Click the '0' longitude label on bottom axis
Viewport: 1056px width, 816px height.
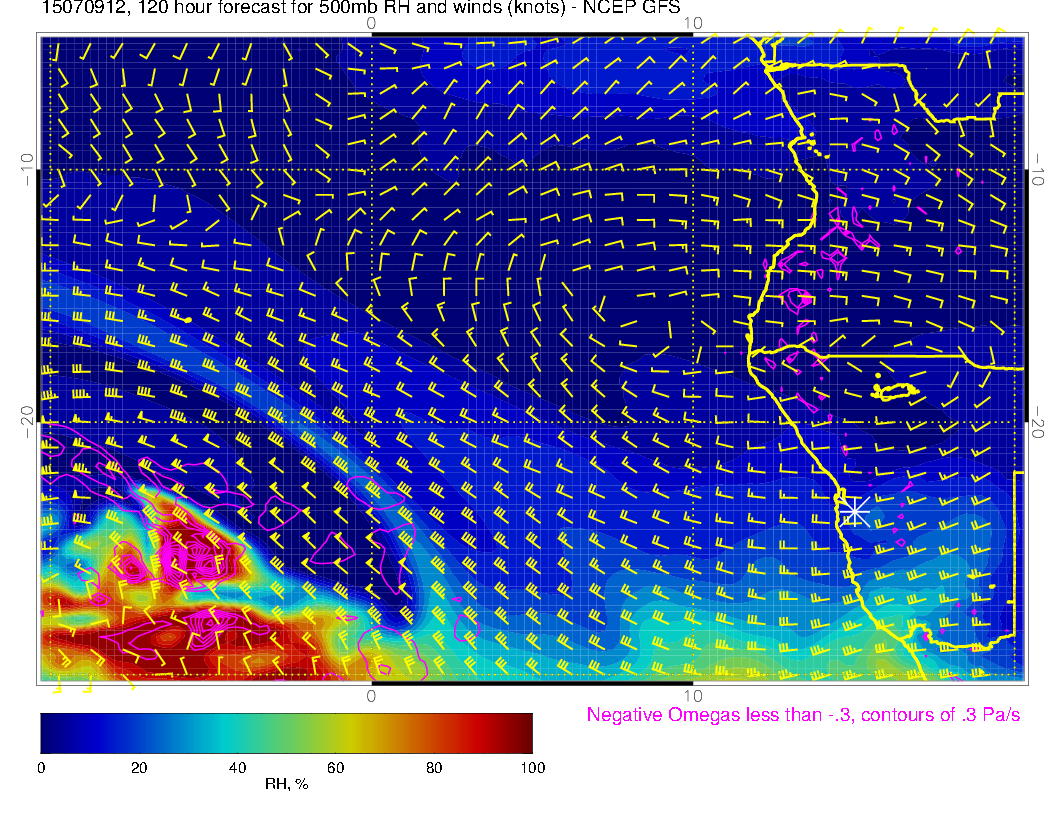[371, 695]
